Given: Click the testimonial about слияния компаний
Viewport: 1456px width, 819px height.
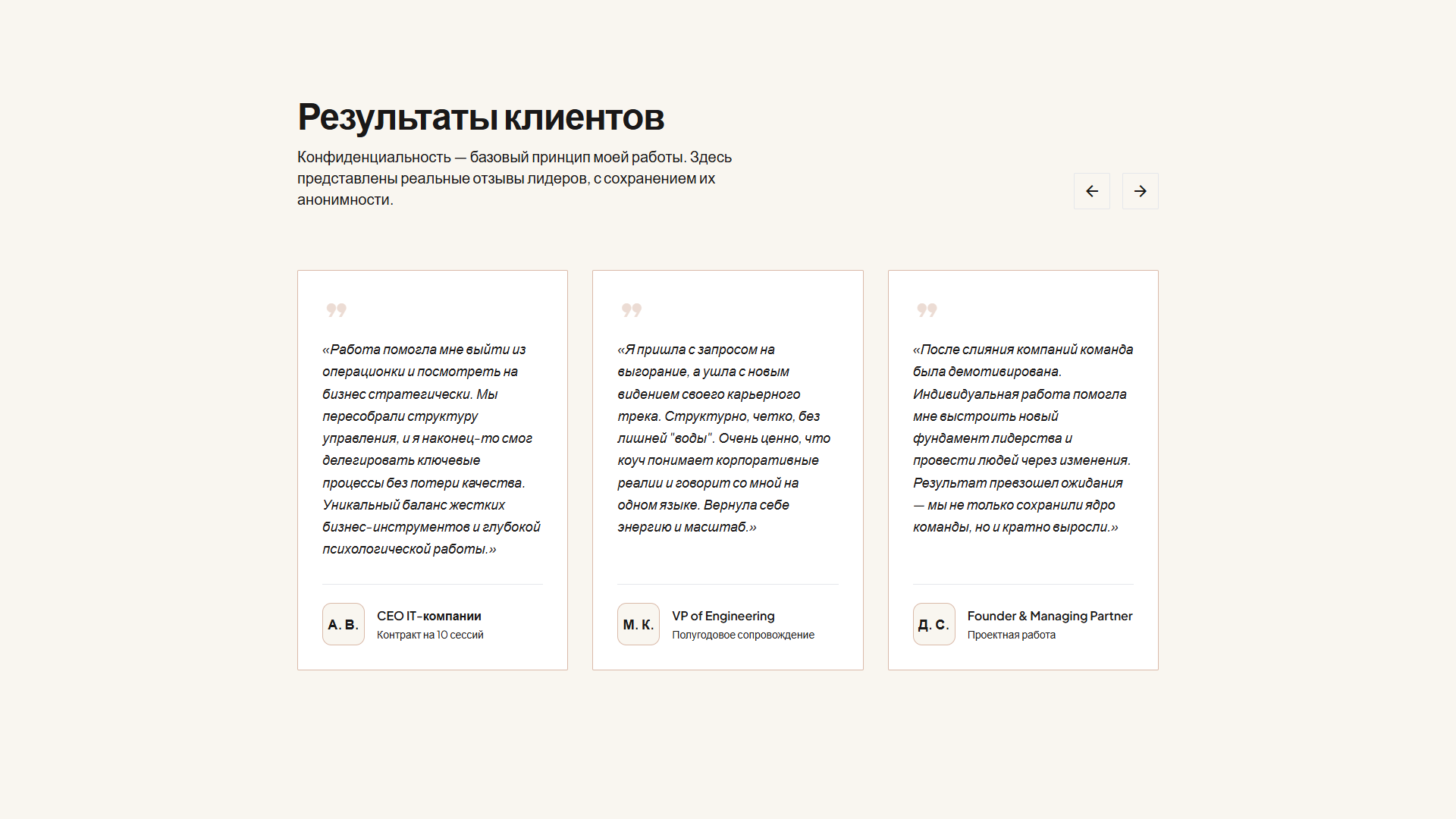Looking at the screenshot, I should tap(1022, 438).
